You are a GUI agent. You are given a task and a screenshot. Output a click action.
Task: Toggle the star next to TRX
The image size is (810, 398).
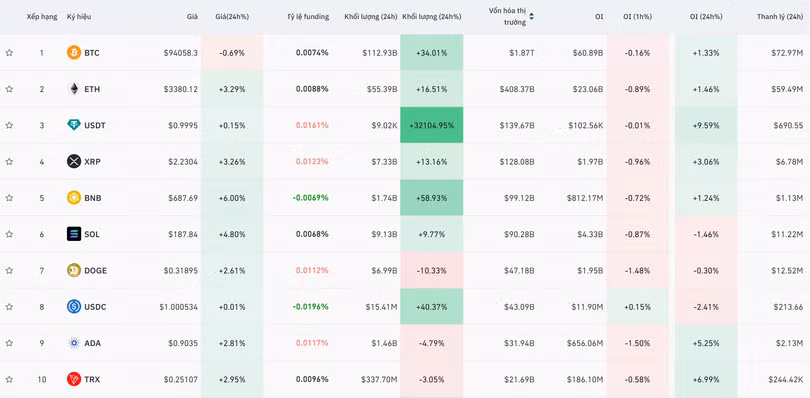pos(9,379)
